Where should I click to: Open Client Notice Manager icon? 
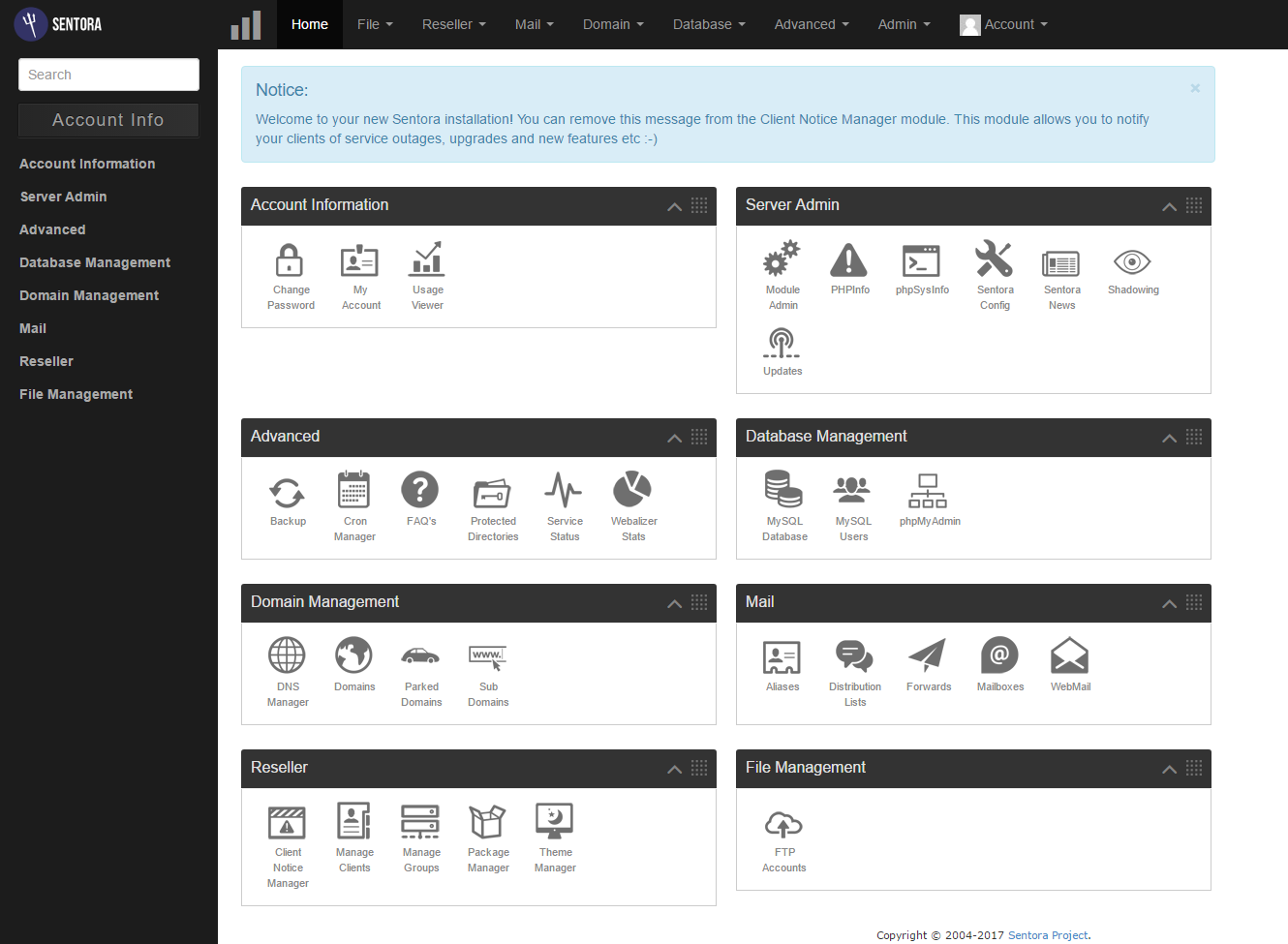[x=287, y=823]
